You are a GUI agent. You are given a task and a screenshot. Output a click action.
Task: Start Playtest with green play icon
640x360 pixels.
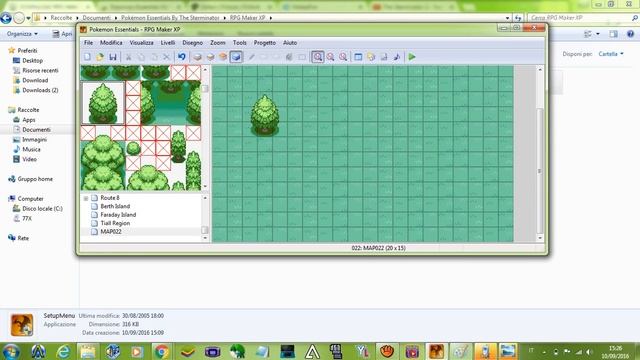pos(412,57)
